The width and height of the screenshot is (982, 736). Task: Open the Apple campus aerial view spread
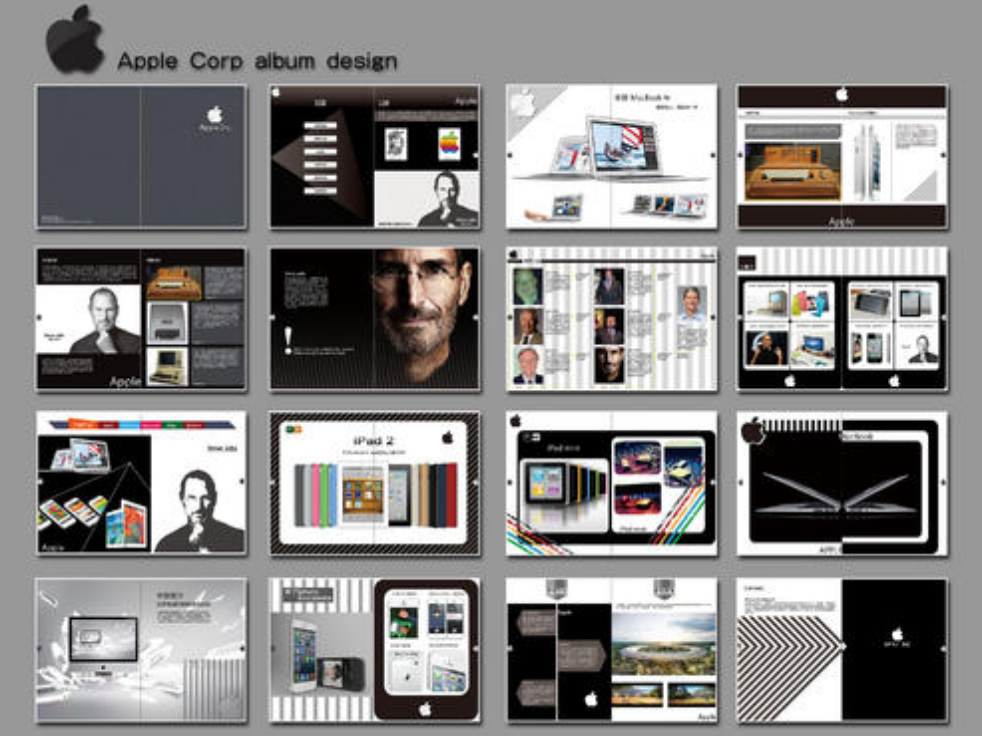611,650
